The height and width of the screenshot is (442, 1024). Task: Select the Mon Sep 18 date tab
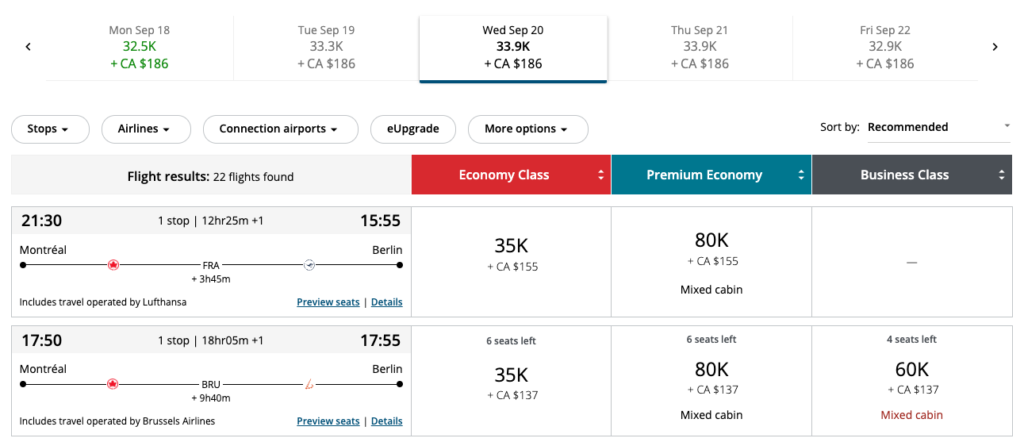(139, 46)
